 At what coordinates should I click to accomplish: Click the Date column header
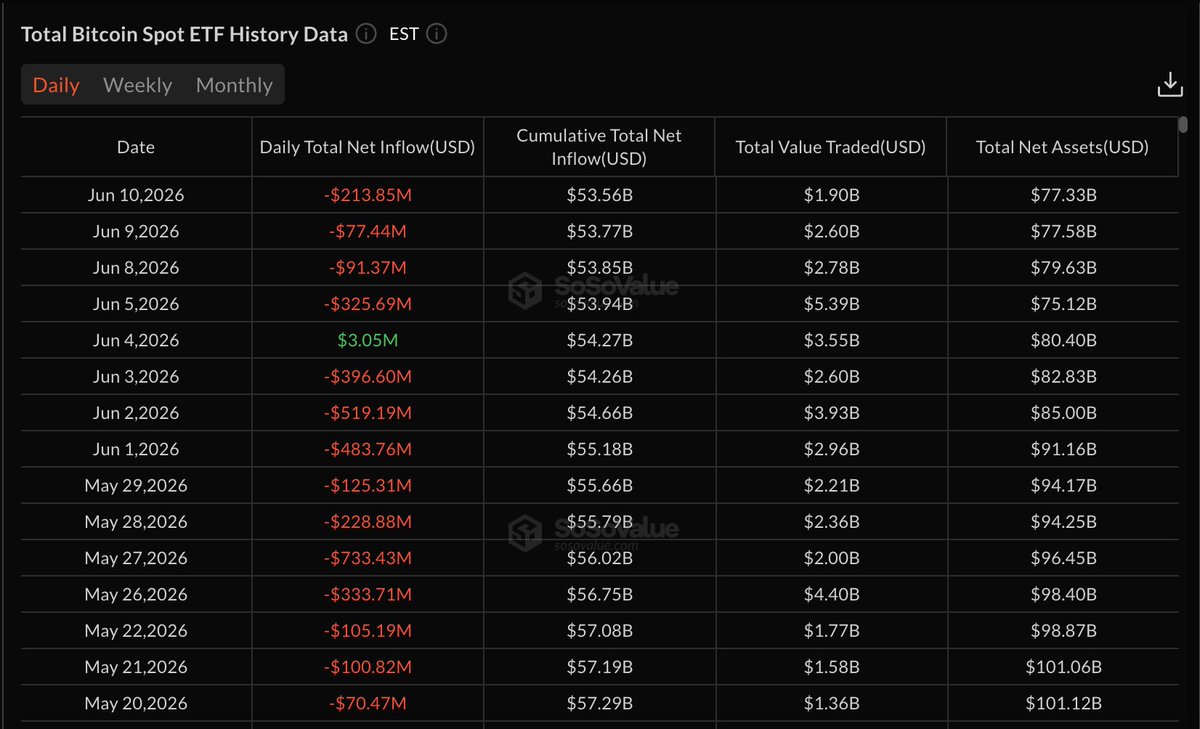136,147
